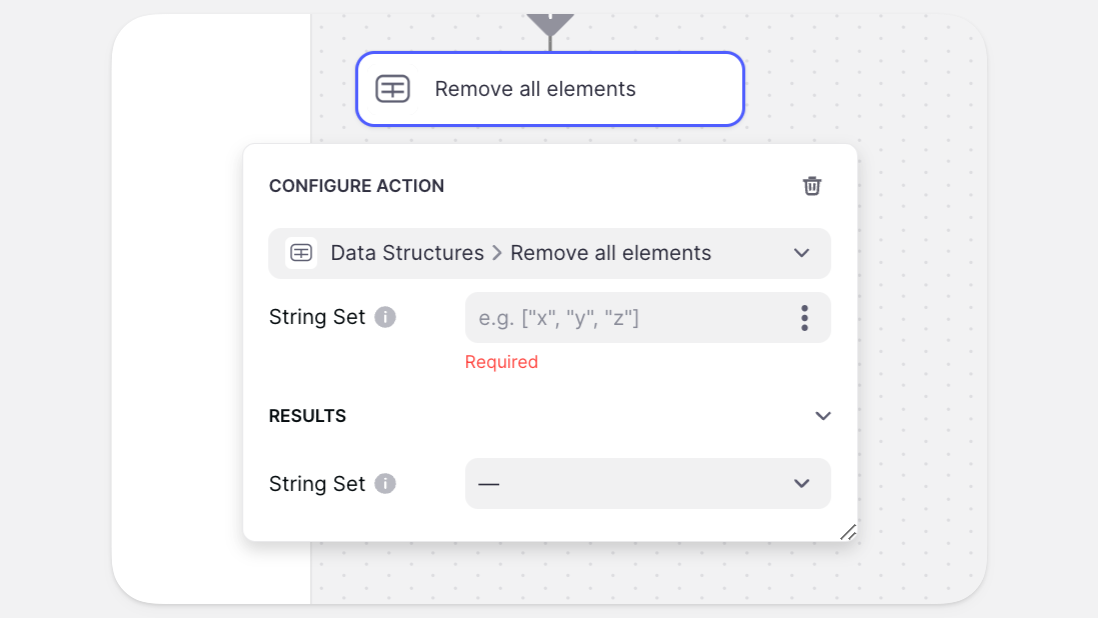Click the RESULTS section title
This screenshot has width=1098, height=618.
pos(307,416)
